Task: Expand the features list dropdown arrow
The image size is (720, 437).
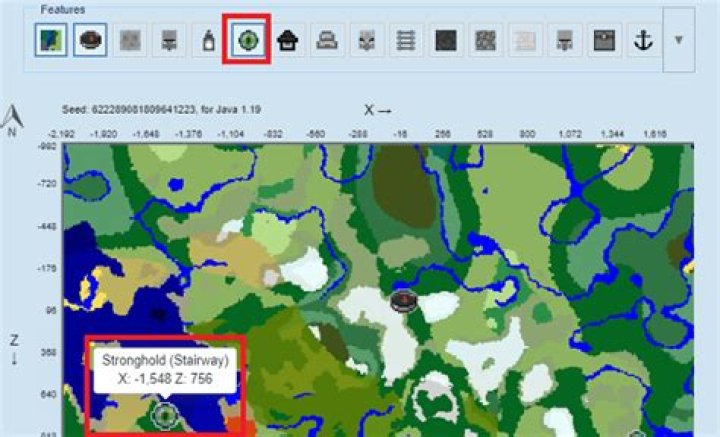Action: tap(679, 40)
